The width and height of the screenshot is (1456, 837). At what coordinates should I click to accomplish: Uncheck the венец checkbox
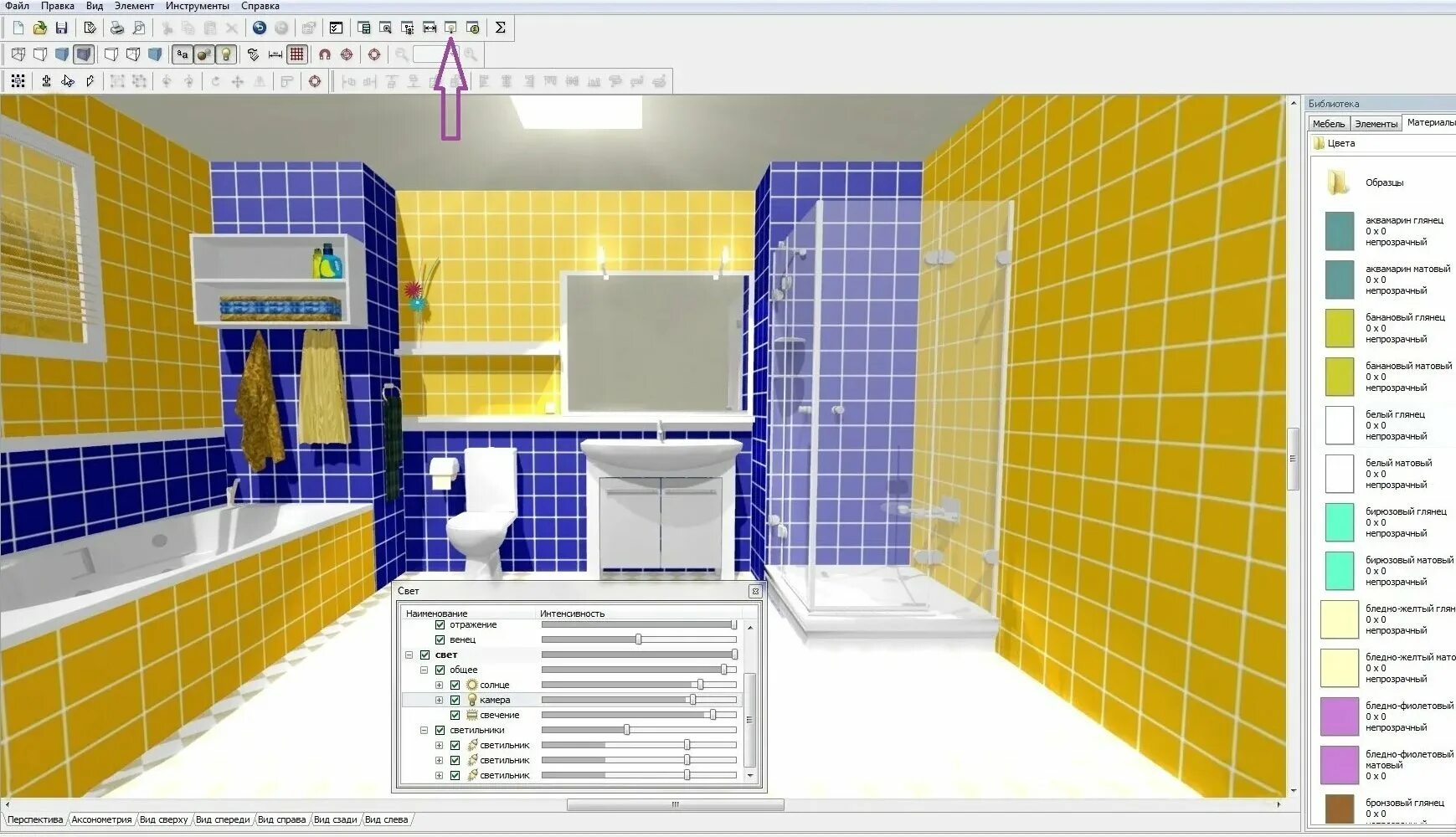pos(440,639)
